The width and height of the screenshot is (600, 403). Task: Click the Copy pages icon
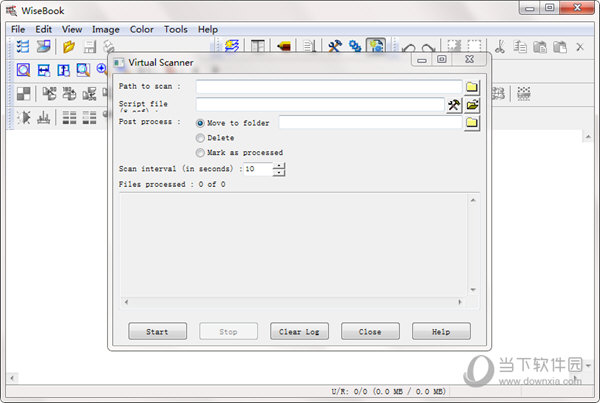(x=520, y=47)
